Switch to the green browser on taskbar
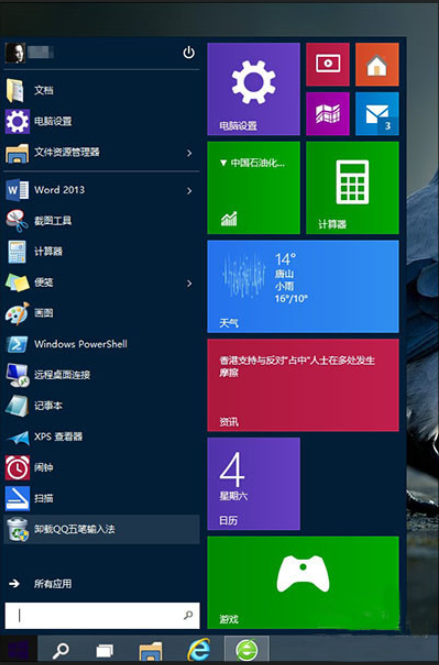This screenshot has width=439, height=665. coord(246,649)
